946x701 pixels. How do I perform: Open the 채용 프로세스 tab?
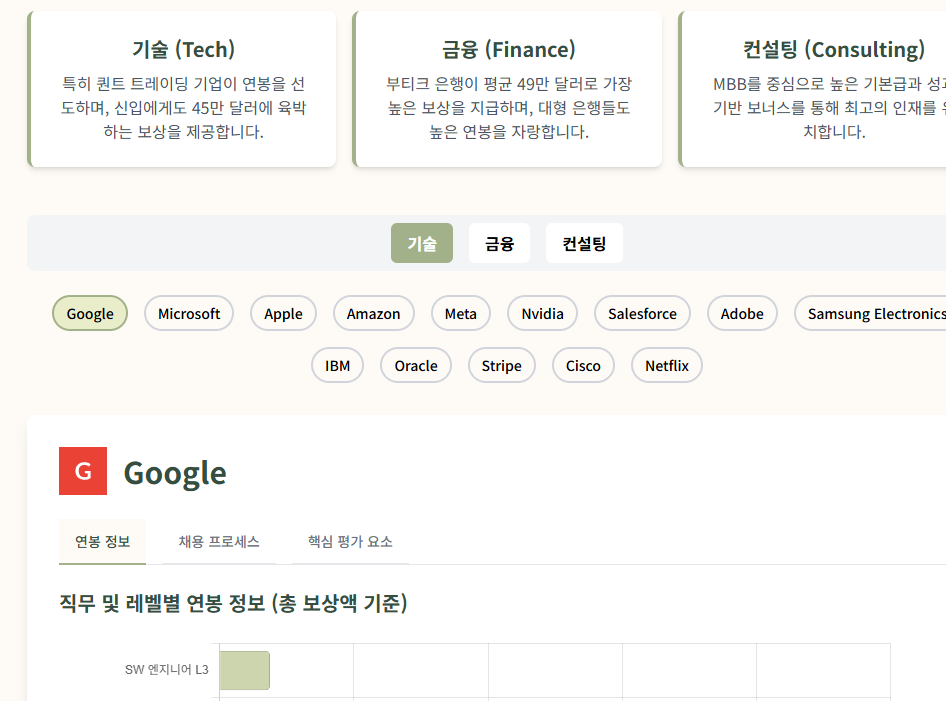click(219, 541)
